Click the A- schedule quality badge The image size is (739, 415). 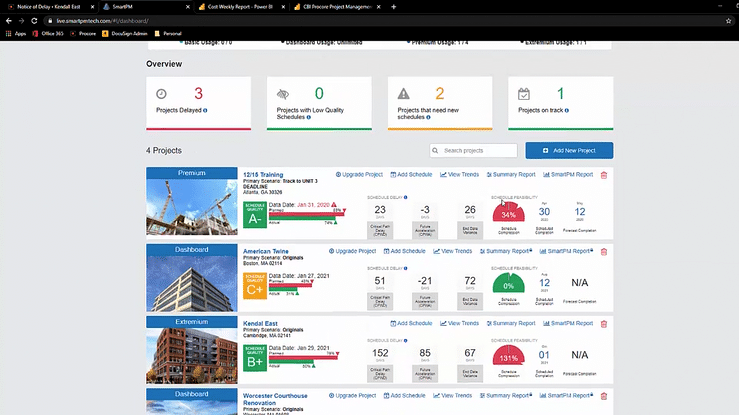[255, 215]
